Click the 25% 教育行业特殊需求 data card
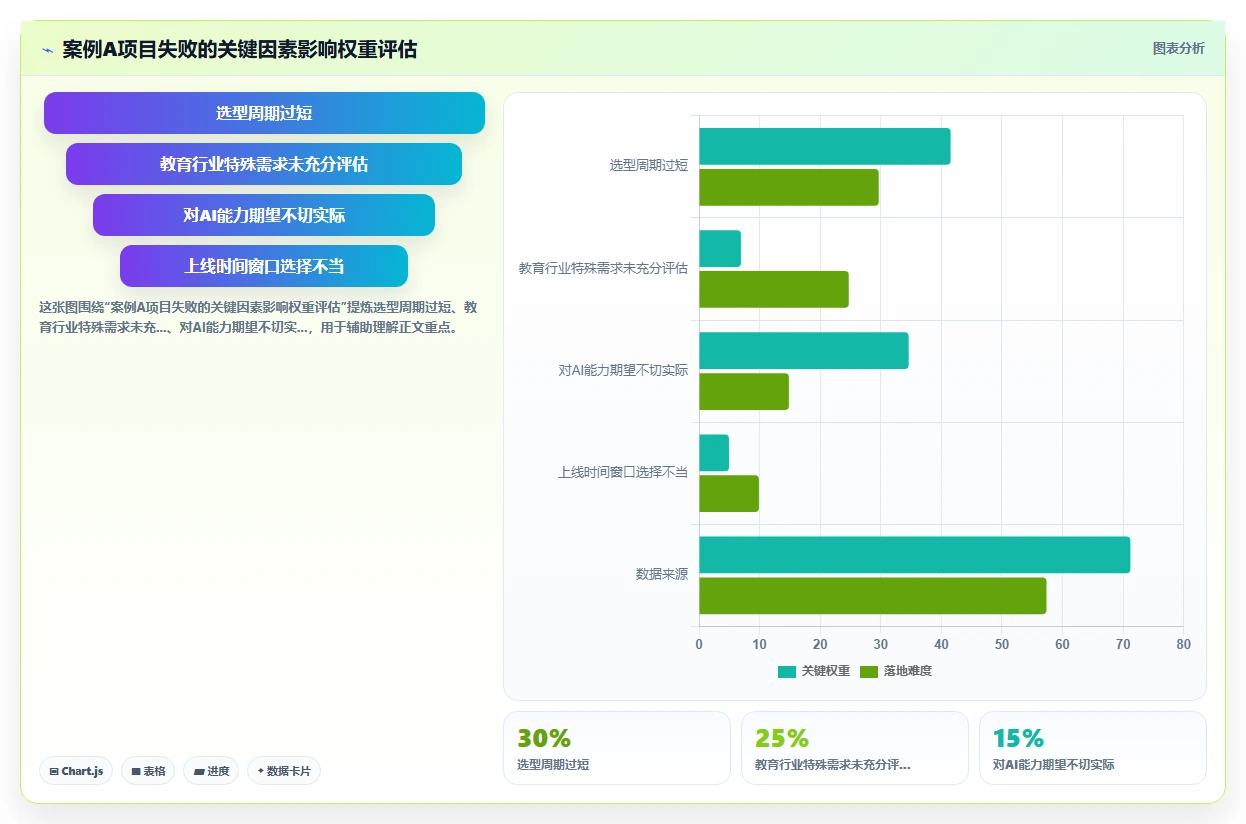Image resolution: width=1246 pixels, height=824 pixels. coord(855,748)
